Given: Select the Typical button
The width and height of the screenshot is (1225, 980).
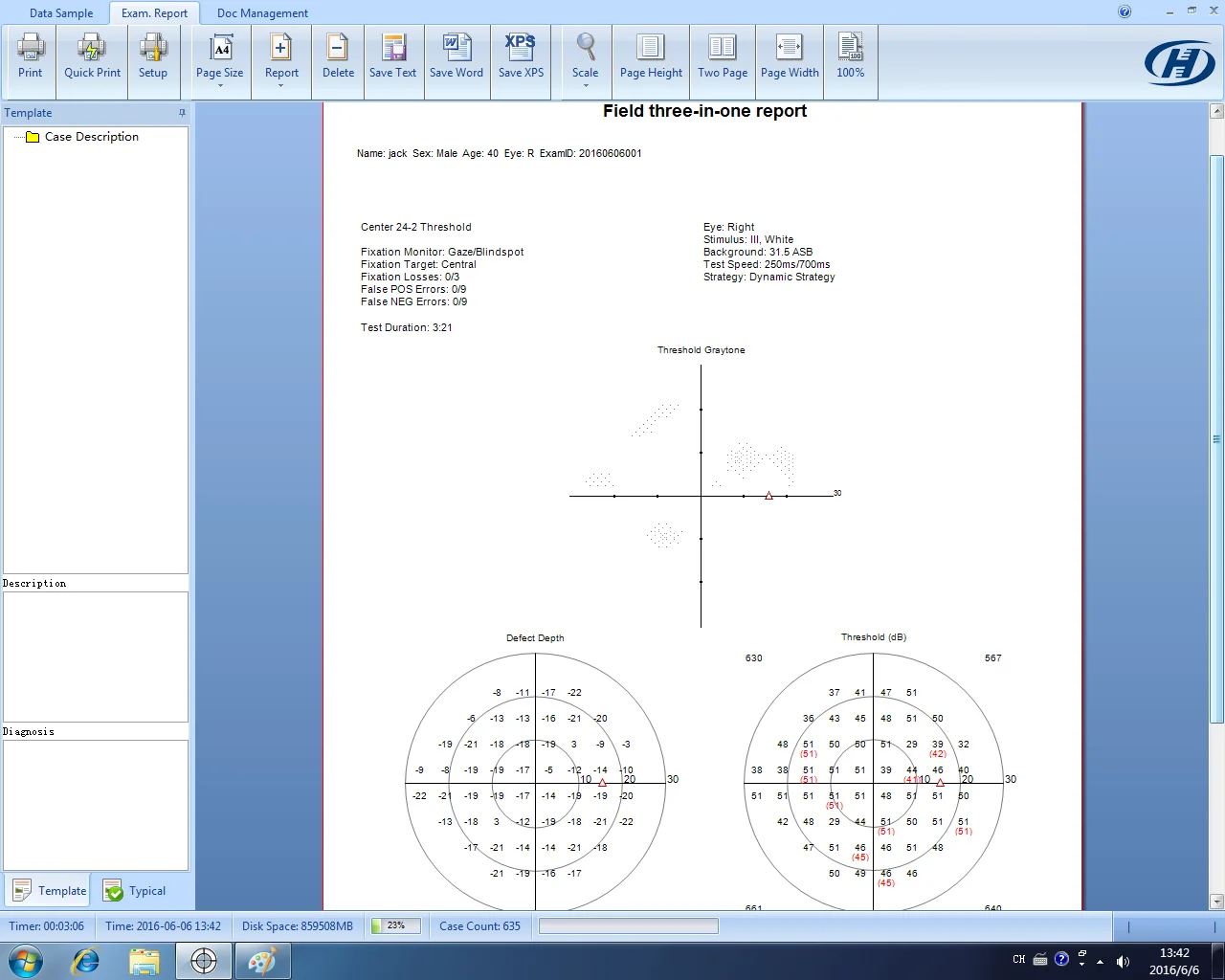Looking at the screenshot, I should [x=135, y=891].
